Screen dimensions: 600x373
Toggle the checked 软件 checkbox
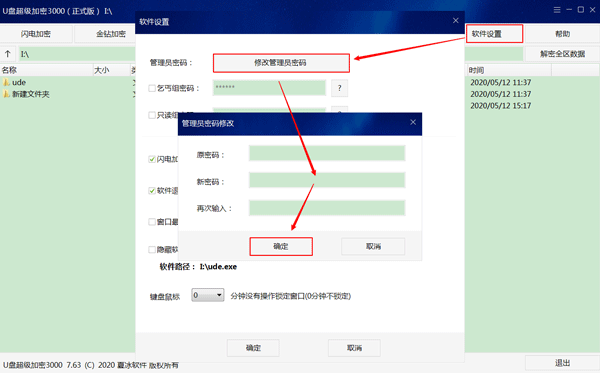(152, 191)
